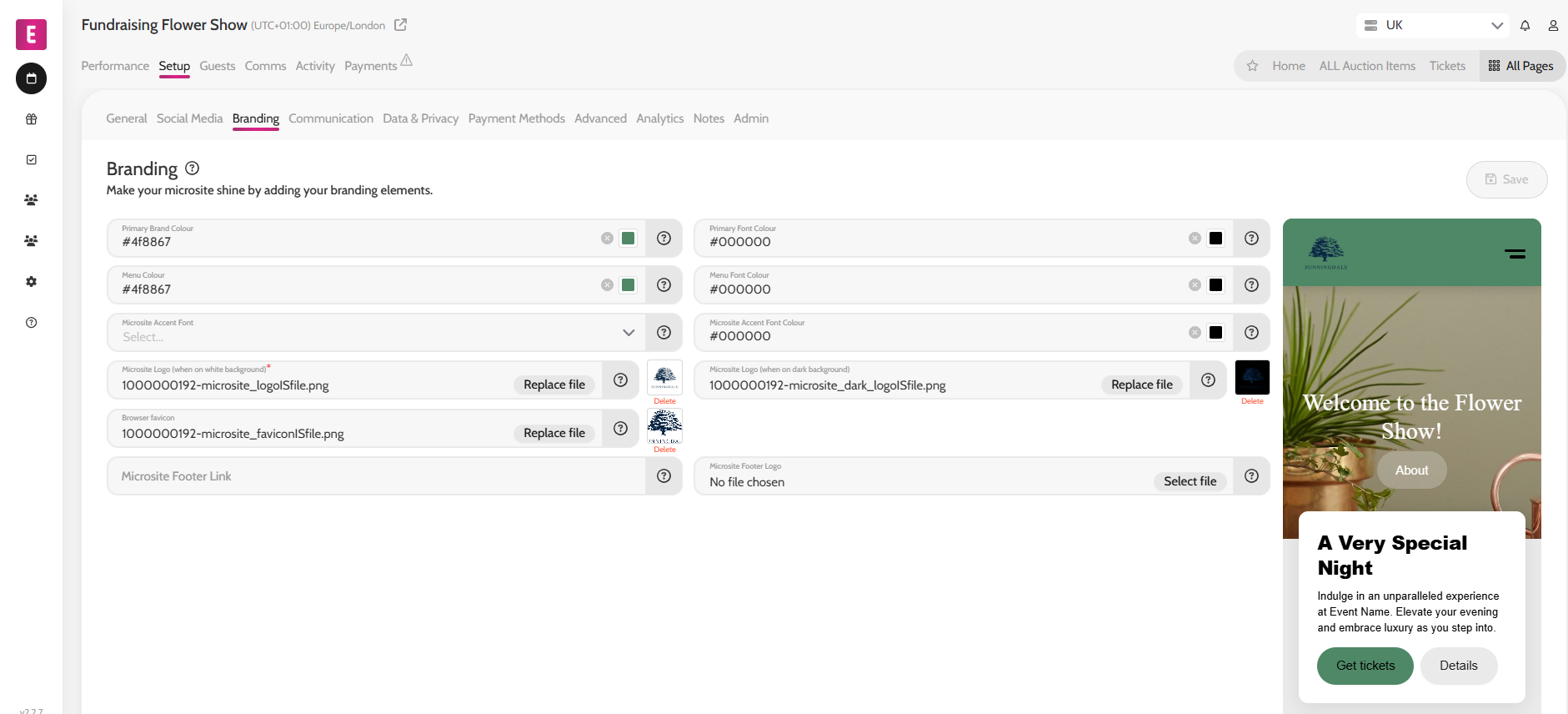Open help for Microsite Accent Font Colour

coord(1251,333)
